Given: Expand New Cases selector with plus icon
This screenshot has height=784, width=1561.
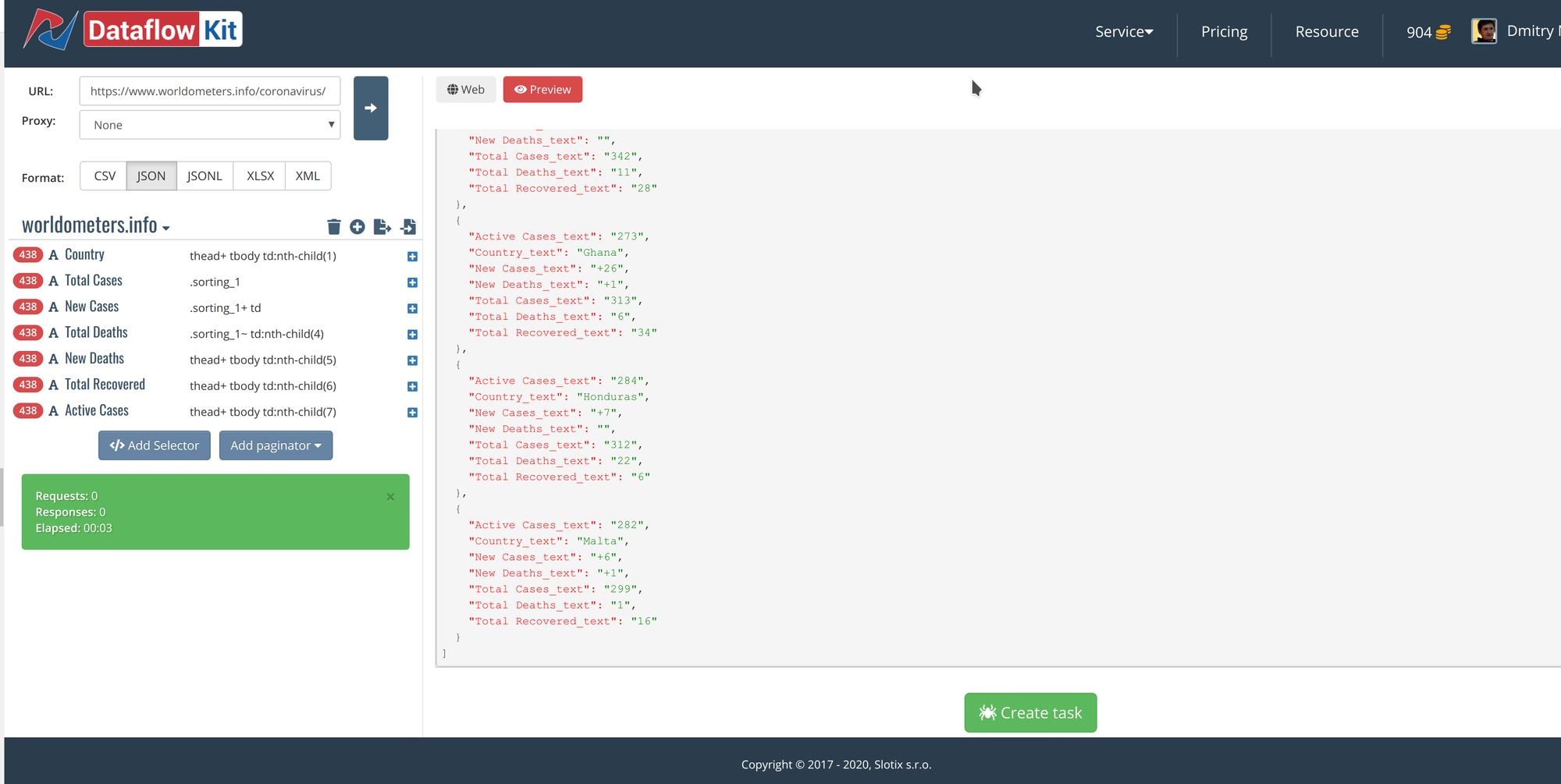Looking at the screenshot, I should click(x=412, y=309).
